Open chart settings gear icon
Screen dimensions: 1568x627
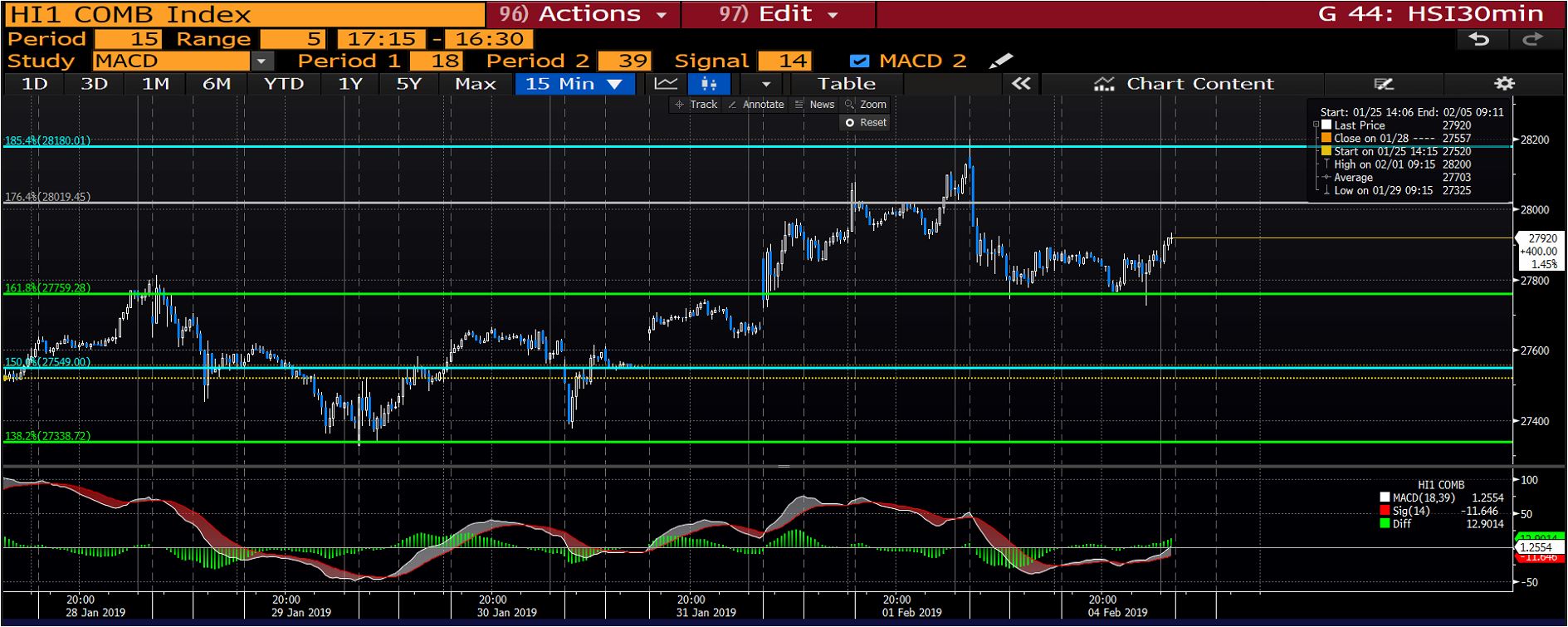1504,84
